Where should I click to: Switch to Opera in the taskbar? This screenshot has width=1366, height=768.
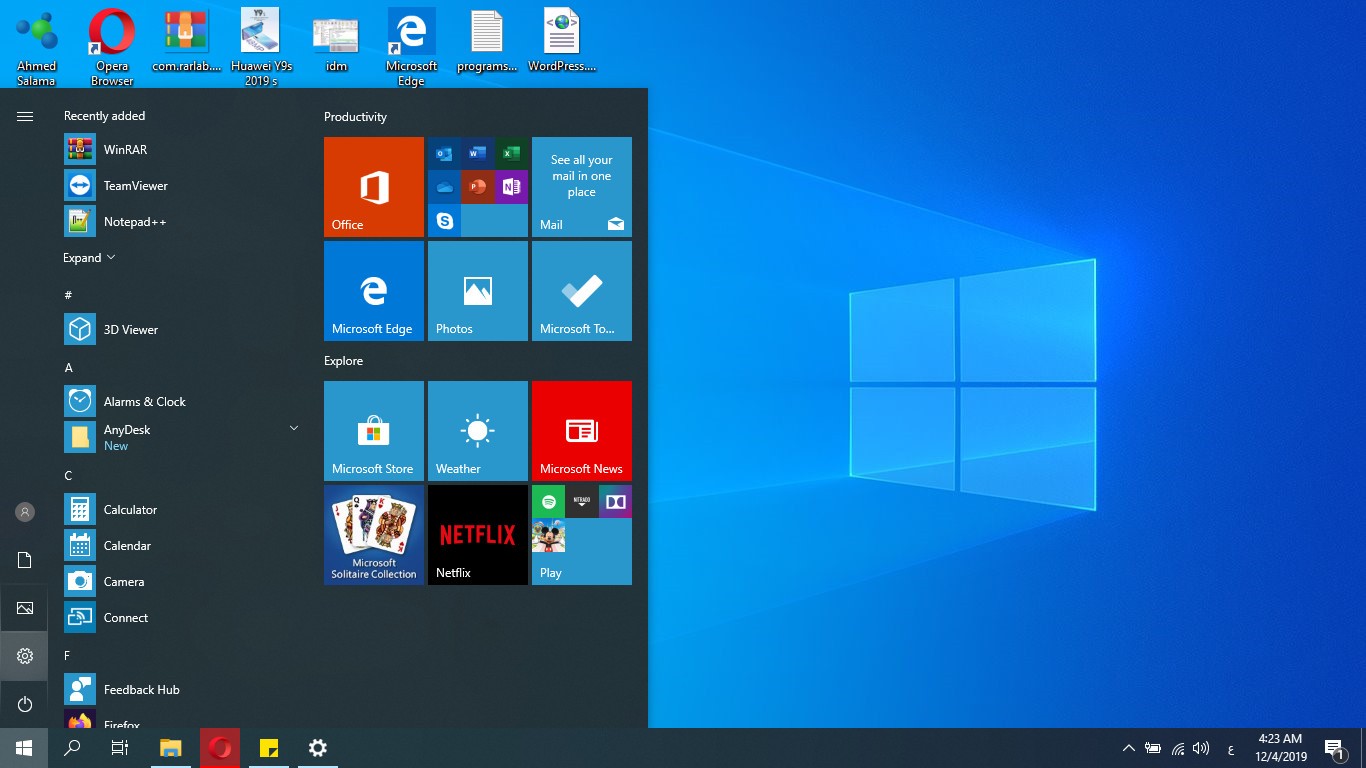[x=220, y=748]
